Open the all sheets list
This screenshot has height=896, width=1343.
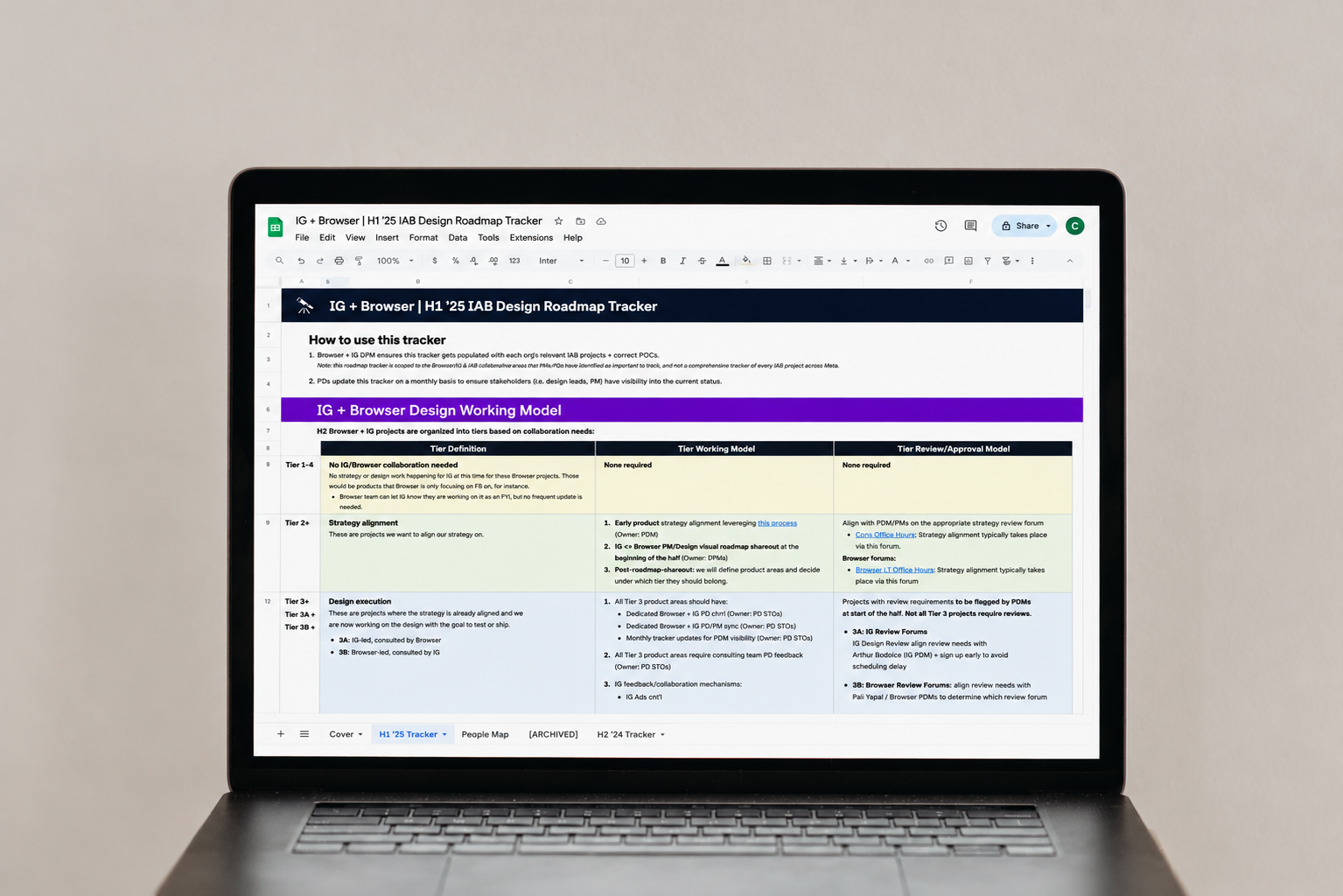click(304, 734)
